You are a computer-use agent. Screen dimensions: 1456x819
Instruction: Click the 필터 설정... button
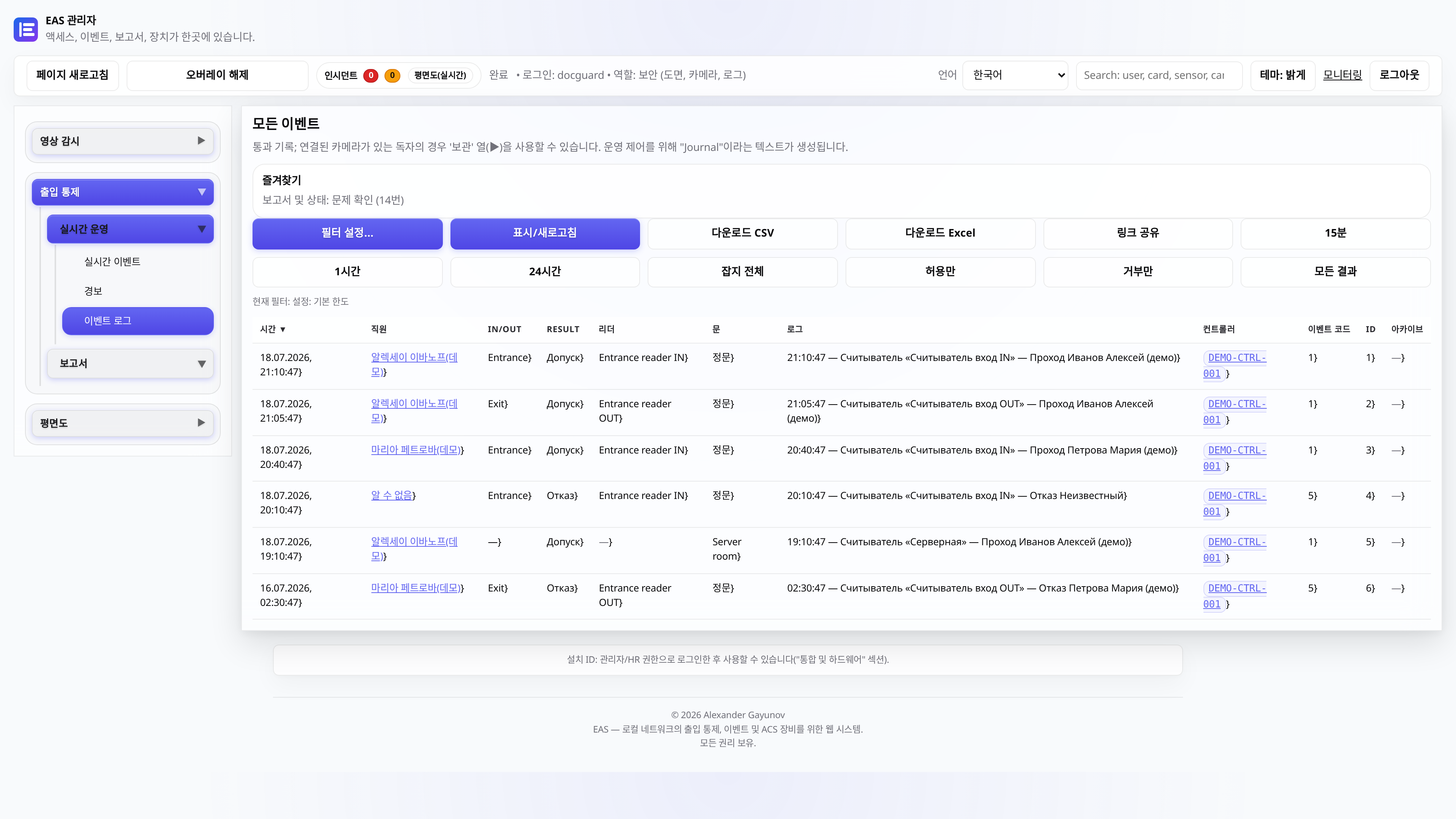(347, 234)
